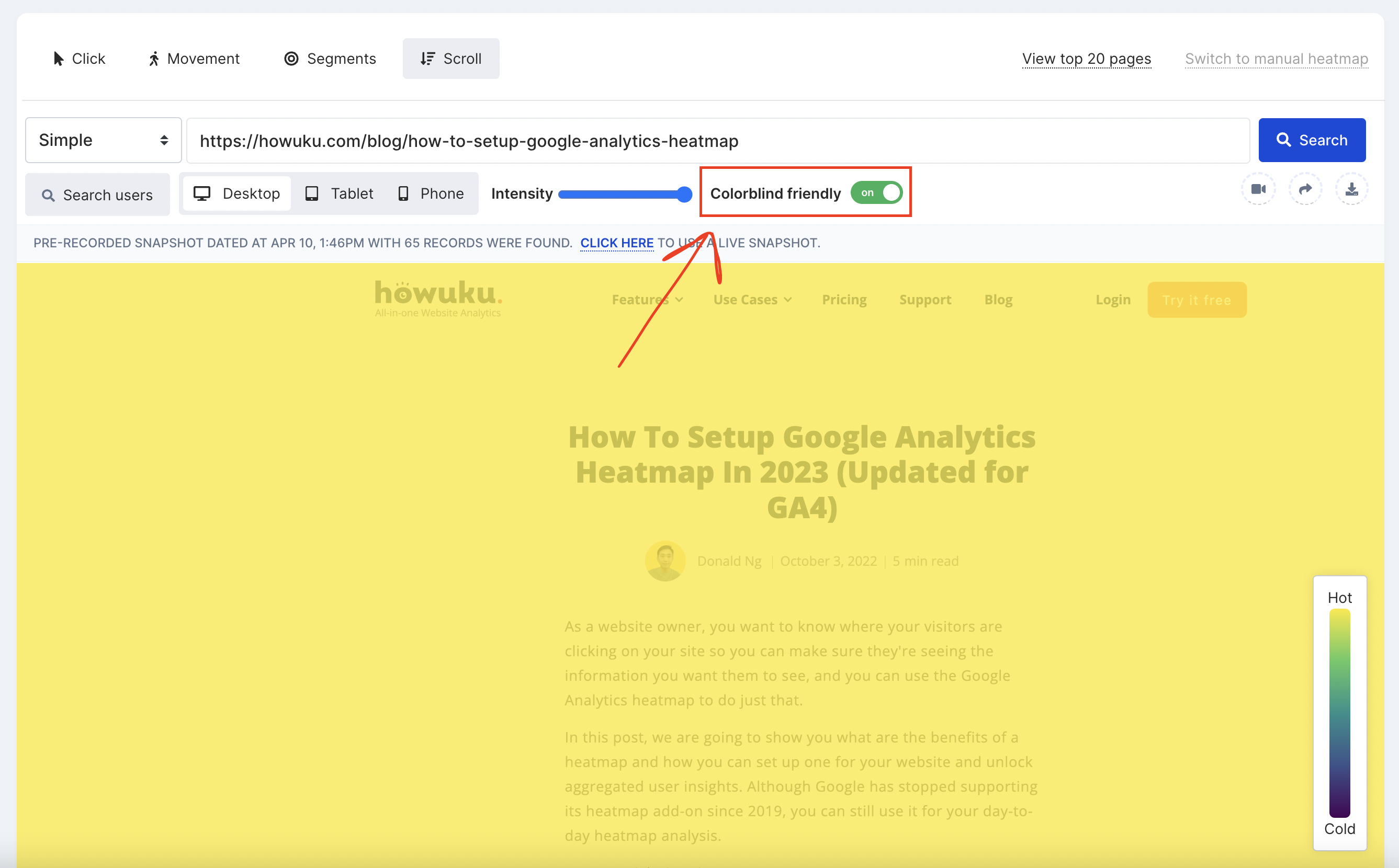
Task: Open Search users filter
Action: [x=98, y=195]
